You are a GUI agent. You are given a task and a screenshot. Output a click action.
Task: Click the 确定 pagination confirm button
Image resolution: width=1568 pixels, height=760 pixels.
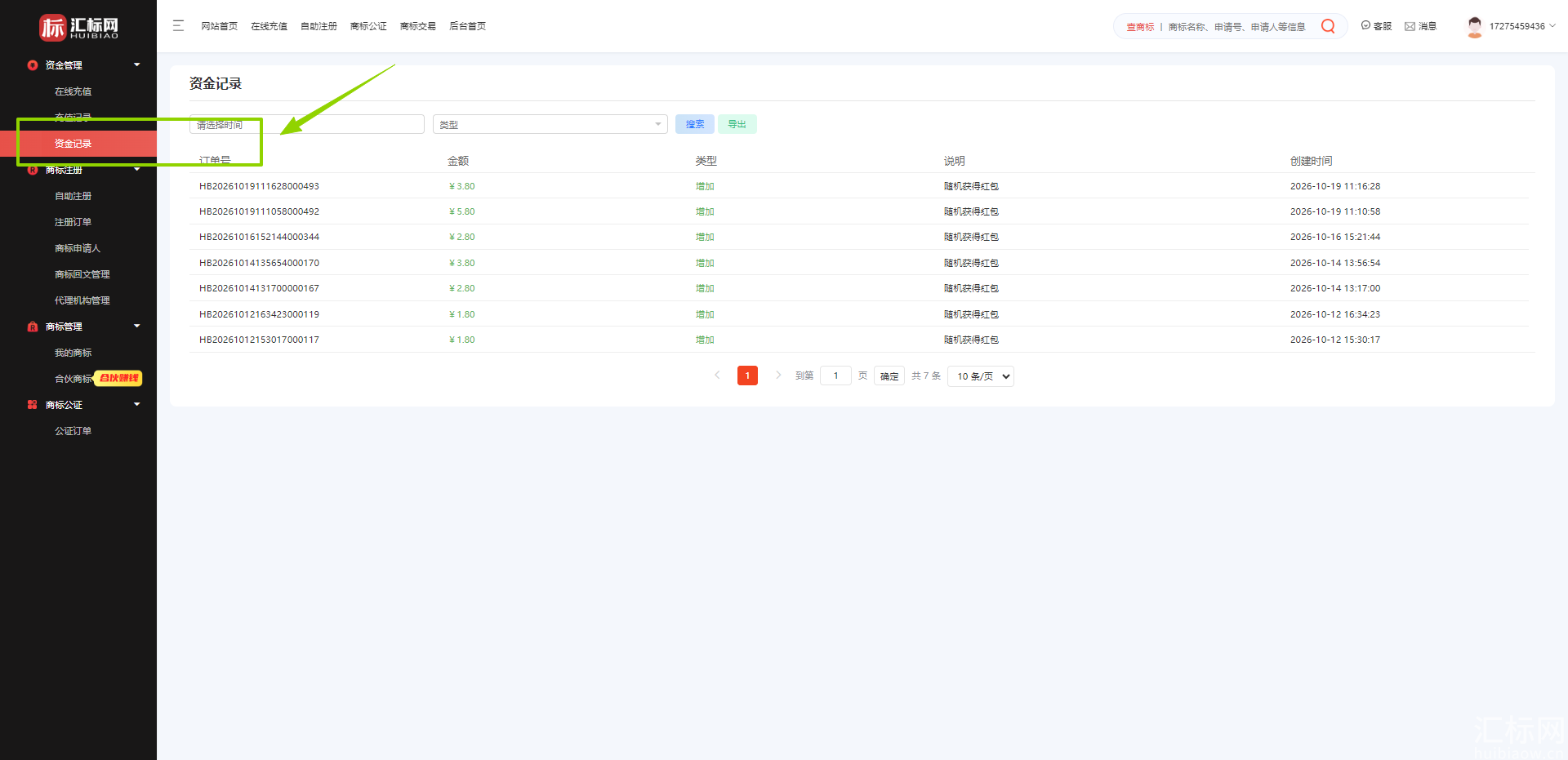tap(889, 376)
